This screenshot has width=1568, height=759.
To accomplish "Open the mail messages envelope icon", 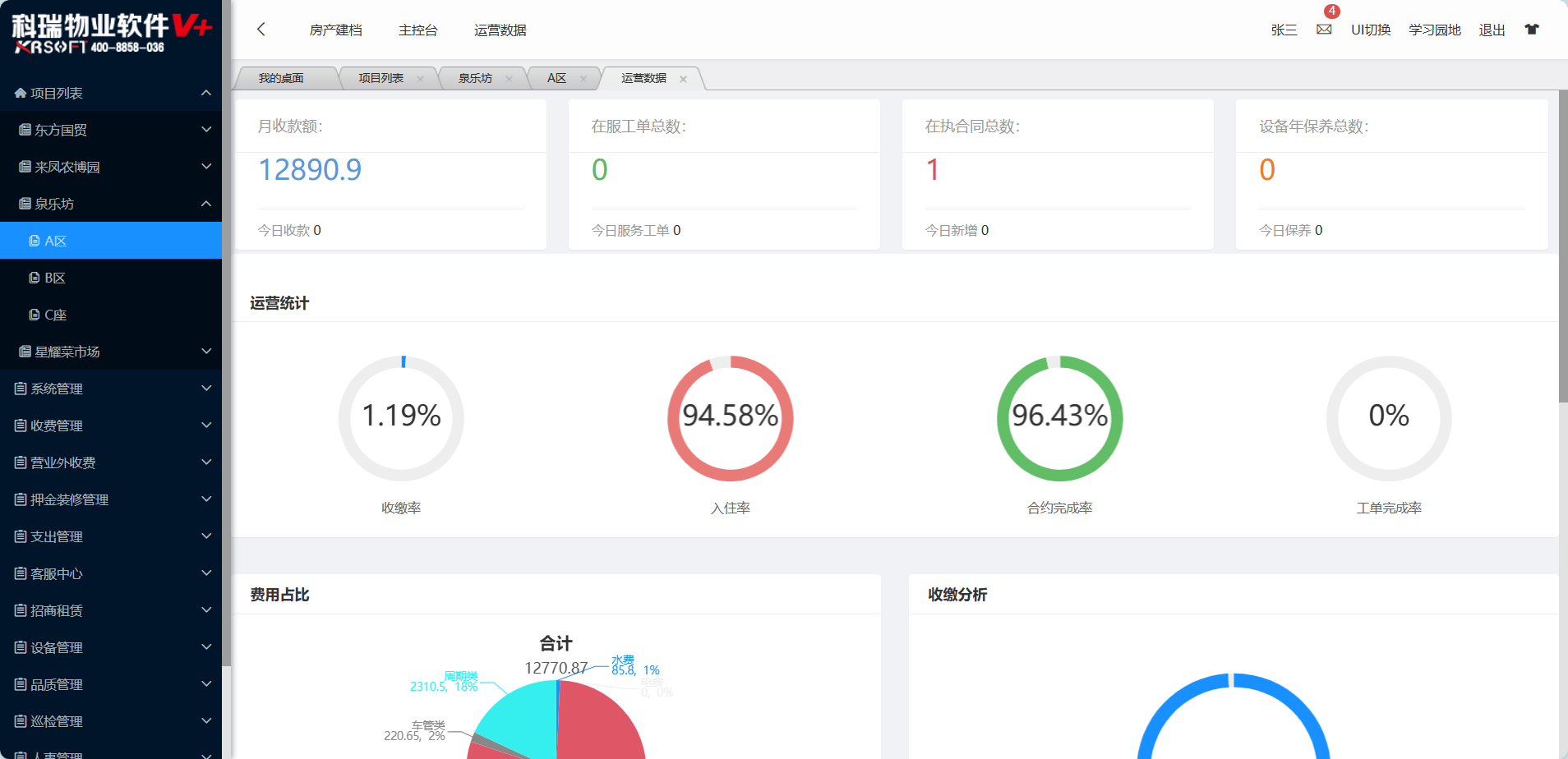I will click(x=1324, y=30).
